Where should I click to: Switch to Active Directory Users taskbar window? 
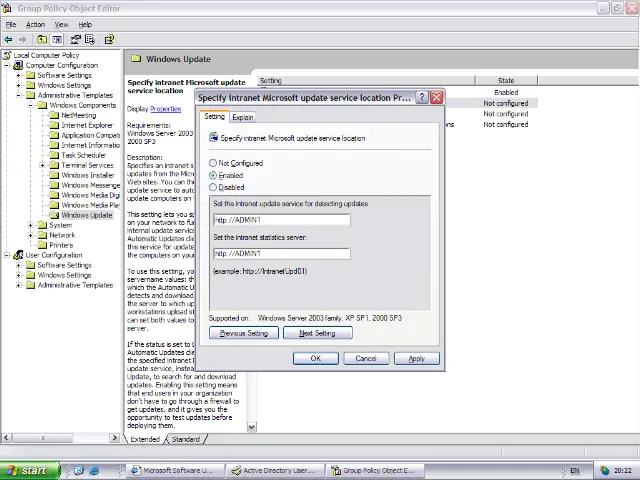coord(276,471)
